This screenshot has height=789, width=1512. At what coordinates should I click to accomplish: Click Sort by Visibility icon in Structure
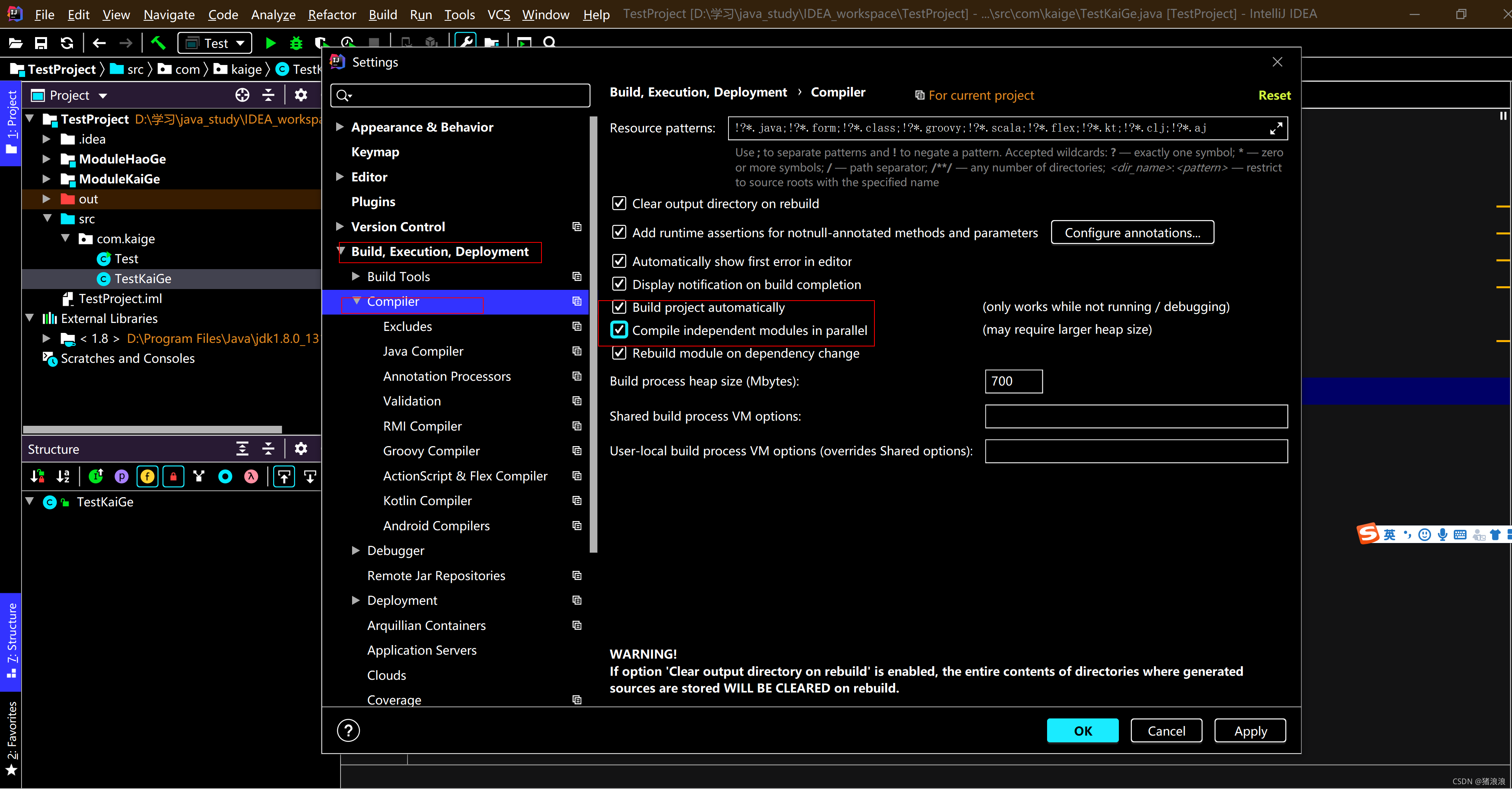tap(37, 476)
